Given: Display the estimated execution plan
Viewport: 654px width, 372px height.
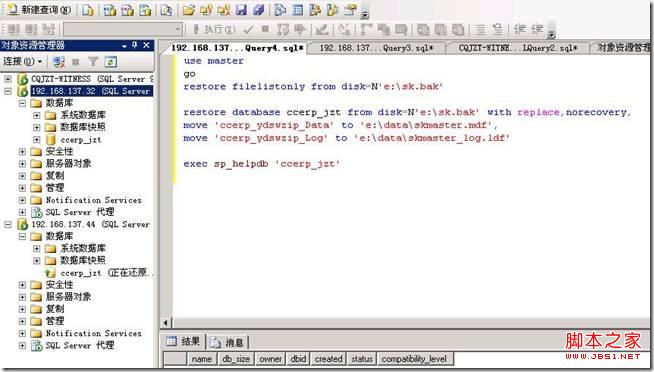Looking at the screenshot, I should click(x=283, y=29).
